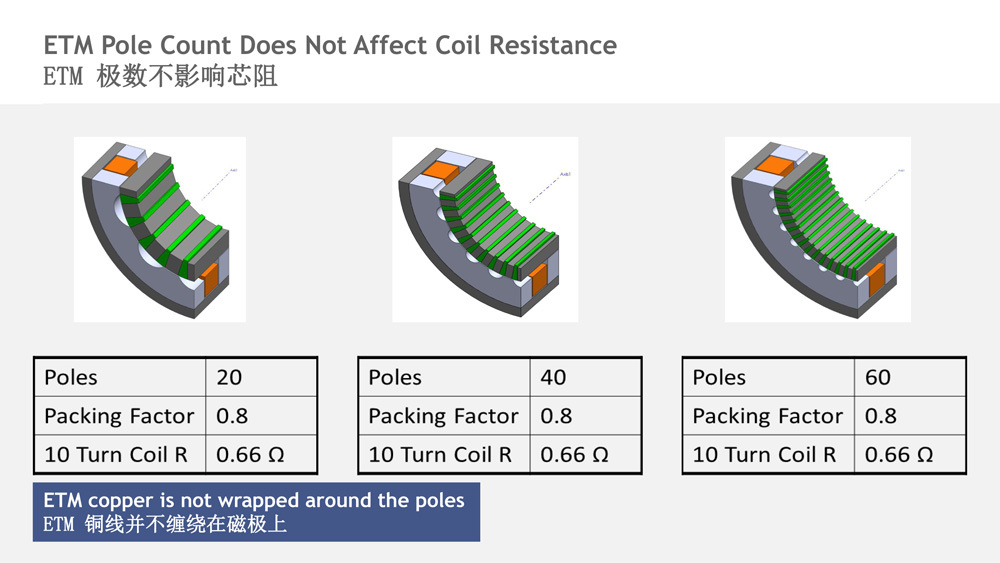The image size is (1000, 563).
Task: Select the slide title about Coil Resistance
Action: pos(330,45)
